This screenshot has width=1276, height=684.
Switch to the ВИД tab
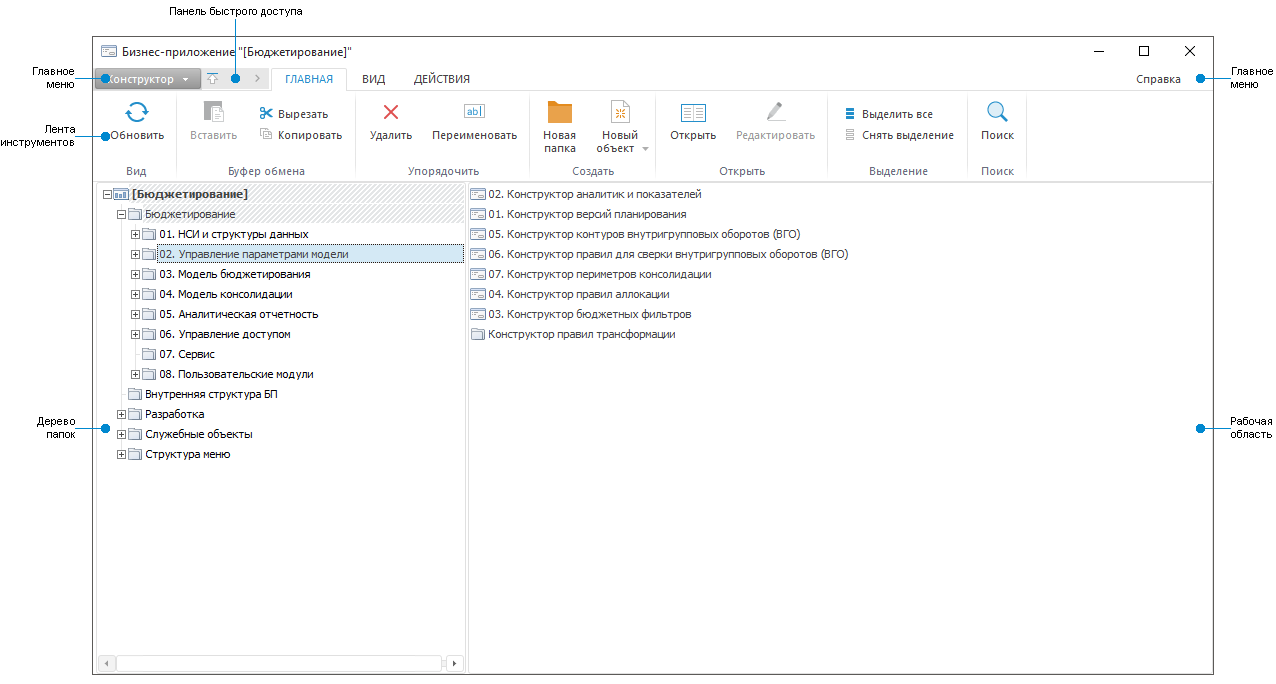tap(373, 79)
